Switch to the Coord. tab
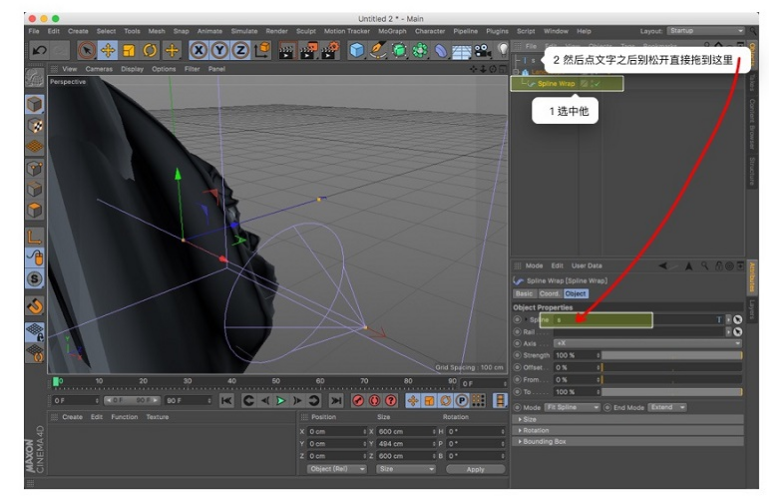Viewport: 769px width, 503px height. pyautogui.click(x=550, y=294)
